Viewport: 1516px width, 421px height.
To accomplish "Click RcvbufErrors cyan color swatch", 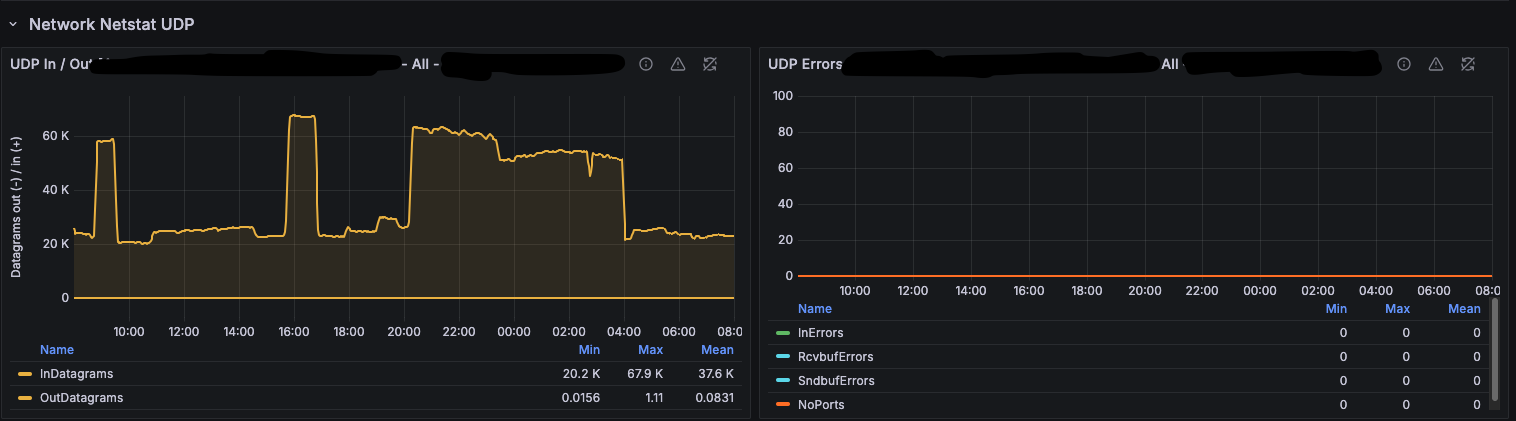I will (783, 357).
